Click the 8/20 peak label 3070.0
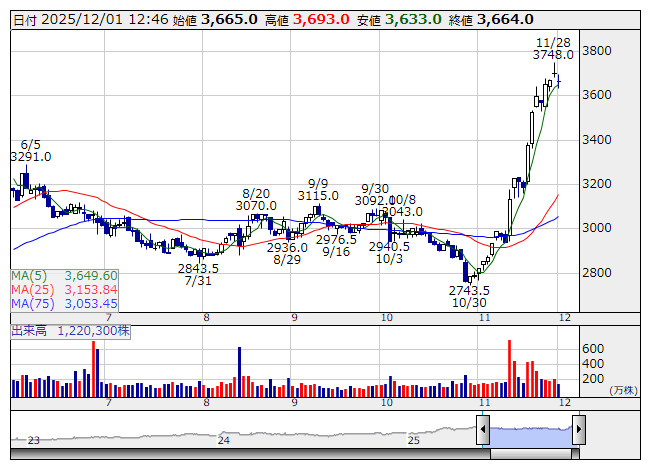 click(257, 205)
